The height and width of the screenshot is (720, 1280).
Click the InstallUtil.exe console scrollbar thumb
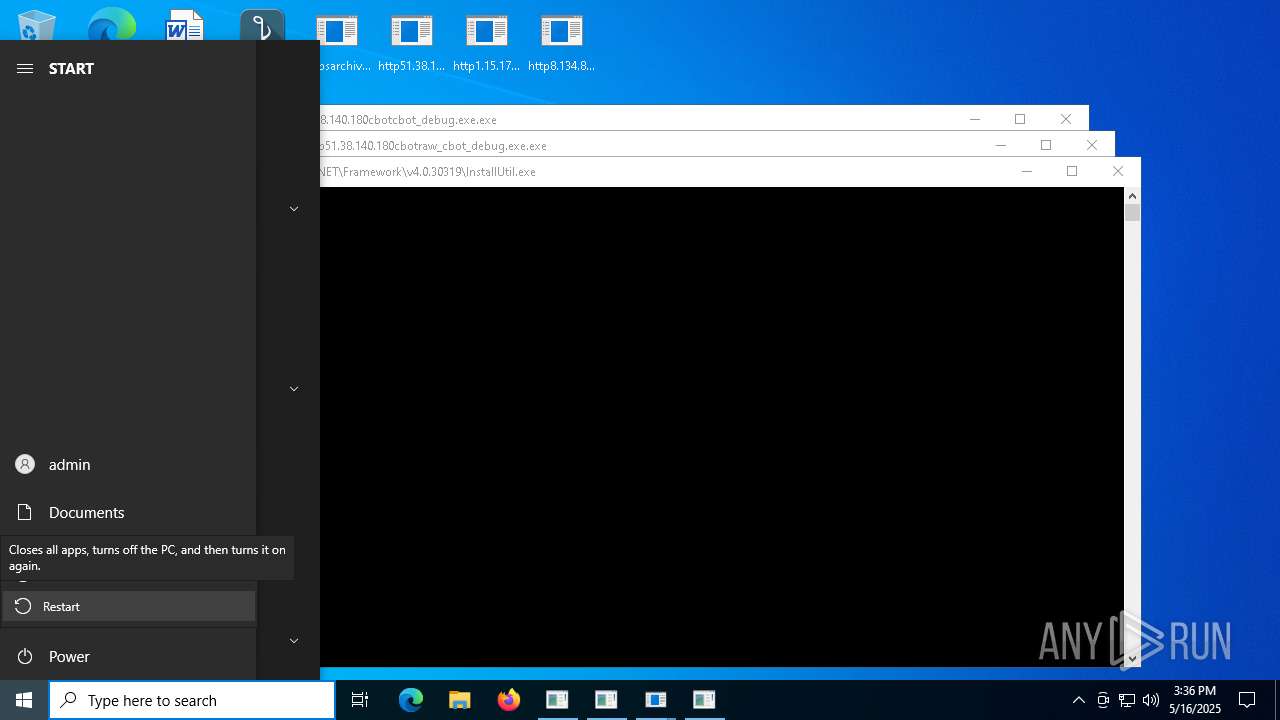[x=1132, y=212]
